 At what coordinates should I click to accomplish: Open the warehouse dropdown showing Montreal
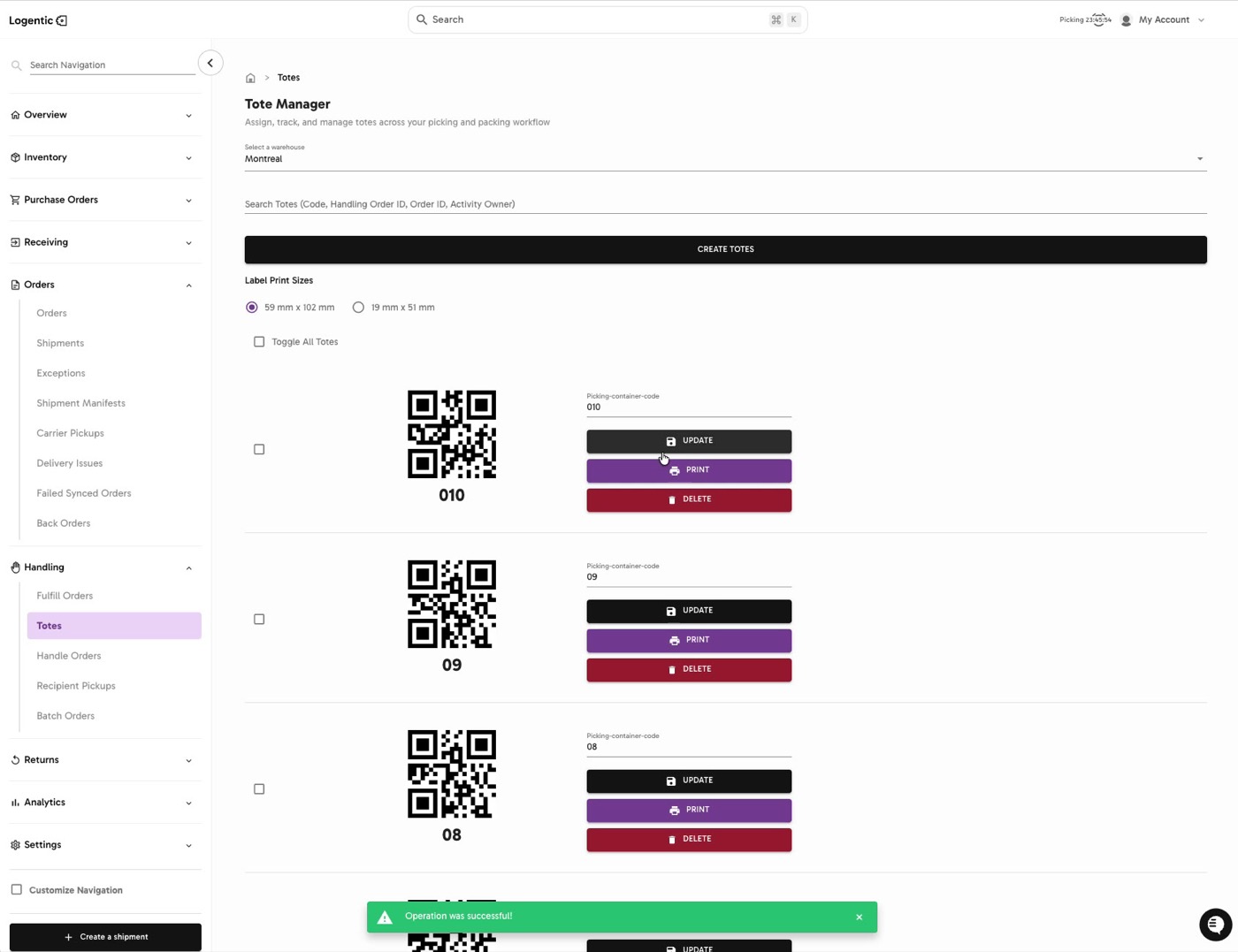(x=725, y=159)
